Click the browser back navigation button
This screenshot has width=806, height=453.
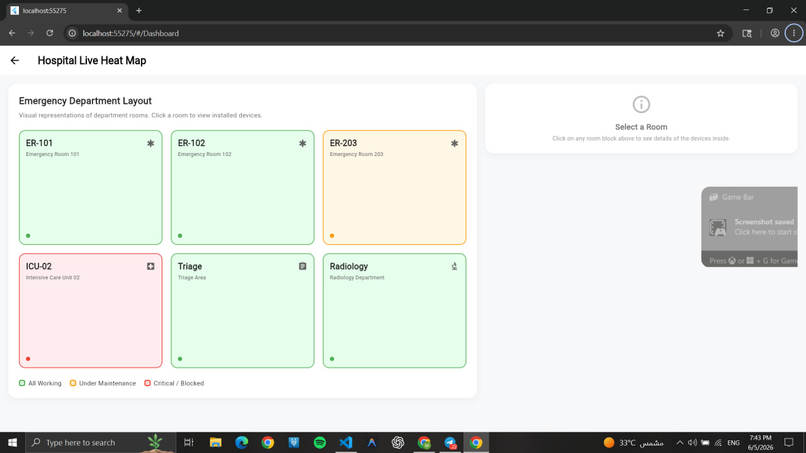(x=12, y=33)
